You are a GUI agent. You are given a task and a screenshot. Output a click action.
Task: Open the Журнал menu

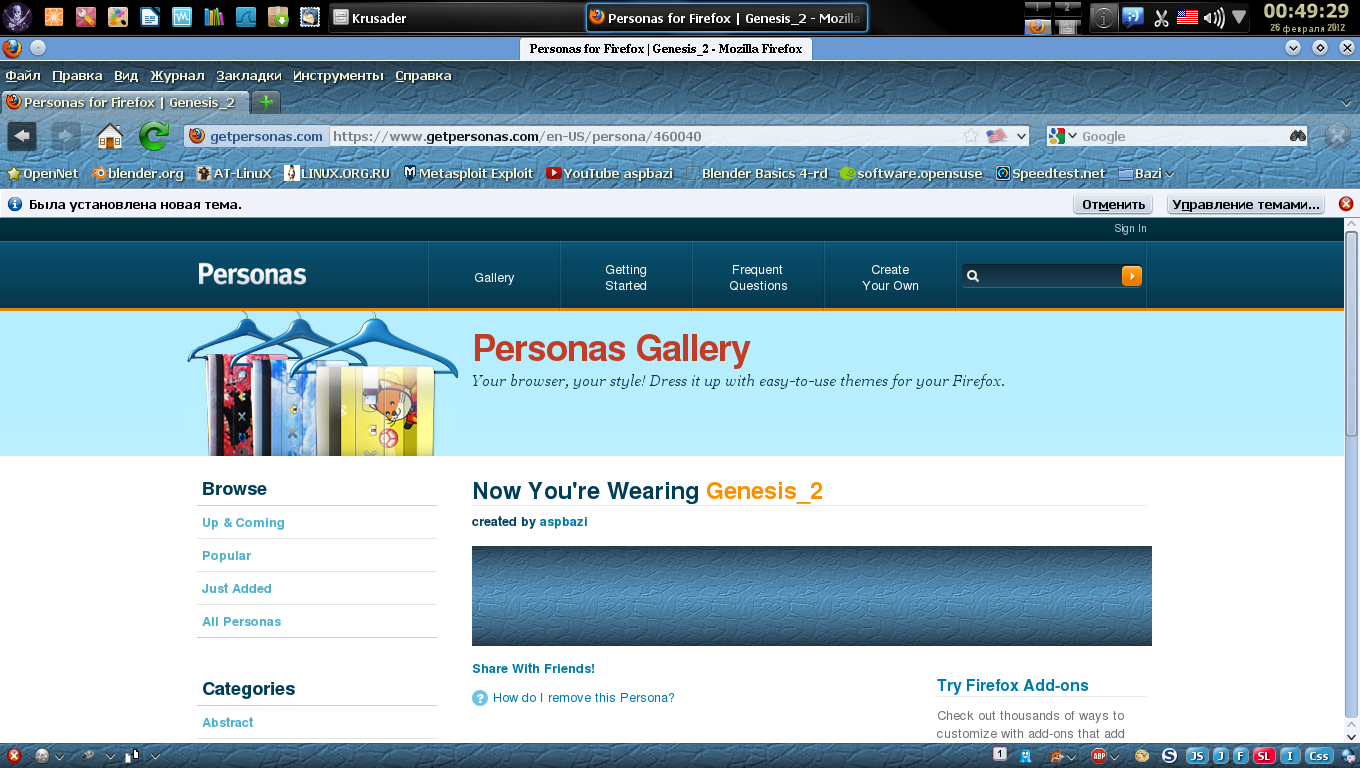tap(177, 76)
